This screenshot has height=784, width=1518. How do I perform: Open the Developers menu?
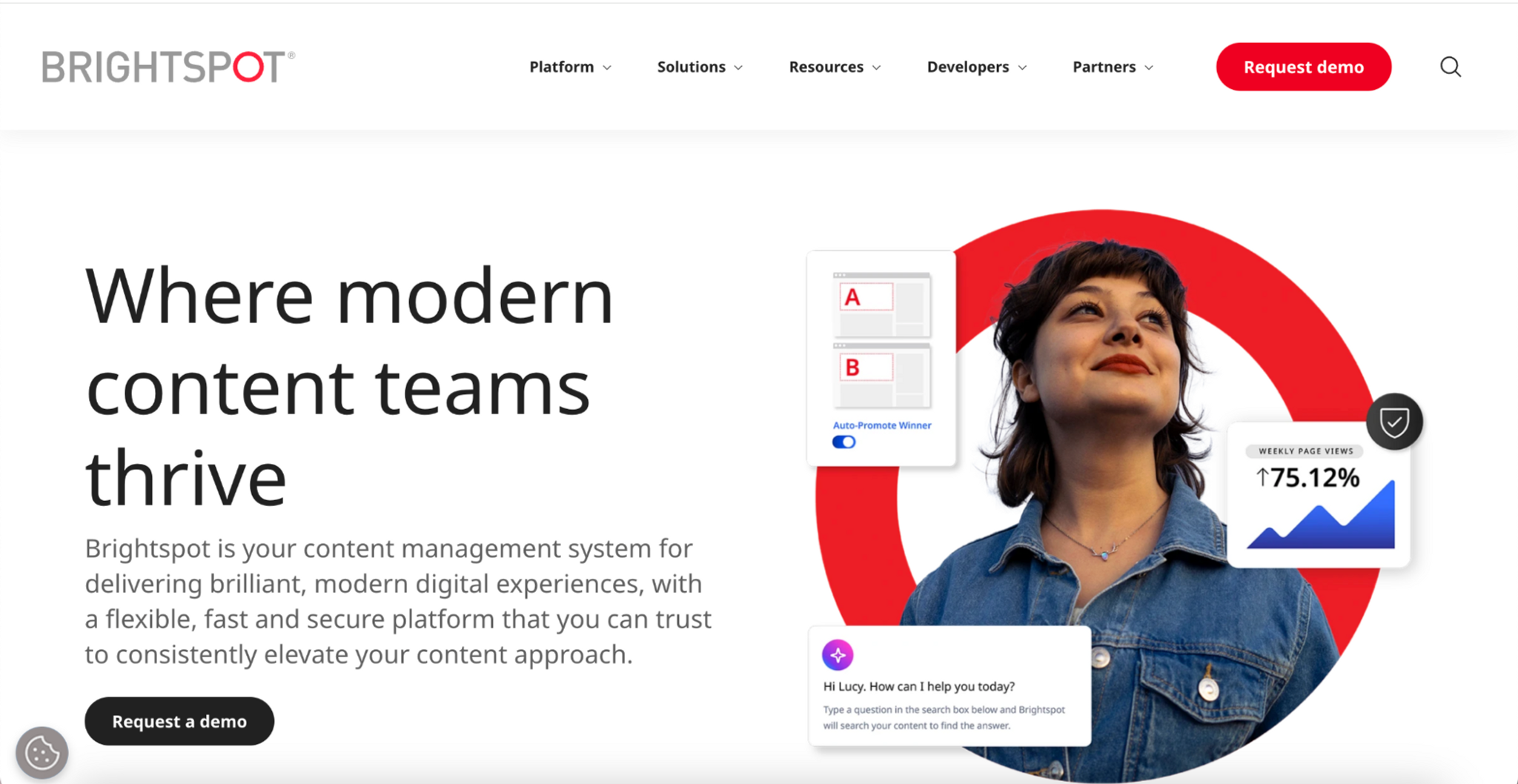coord(968,67)
